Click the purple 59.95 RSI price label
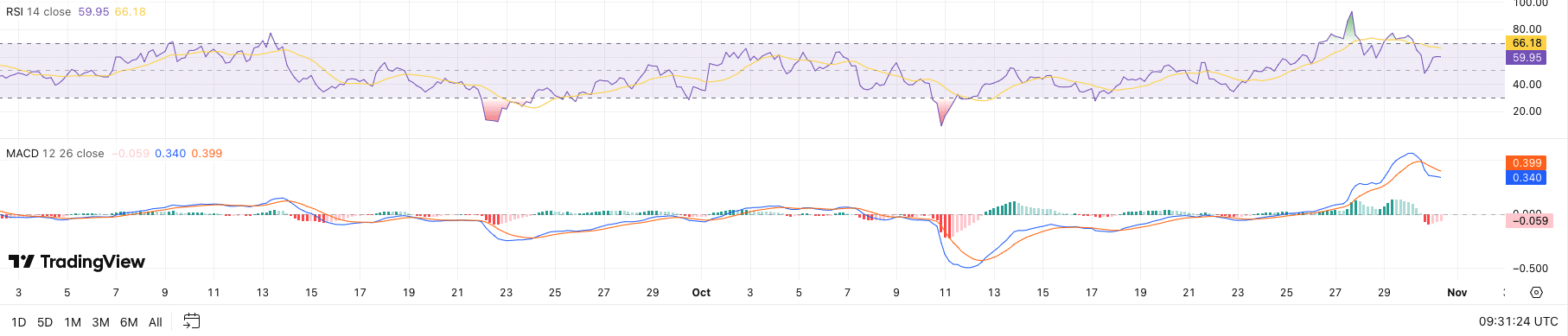Screen dimensions: 1568x336 [1527, 58]
